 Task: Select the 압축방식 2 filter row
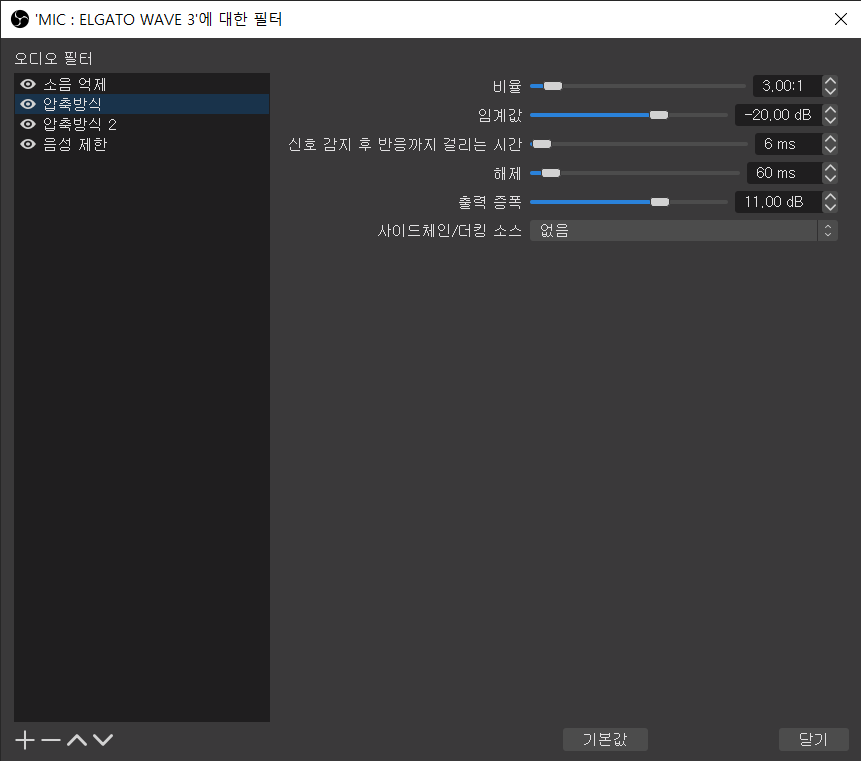tap(142, 124)
